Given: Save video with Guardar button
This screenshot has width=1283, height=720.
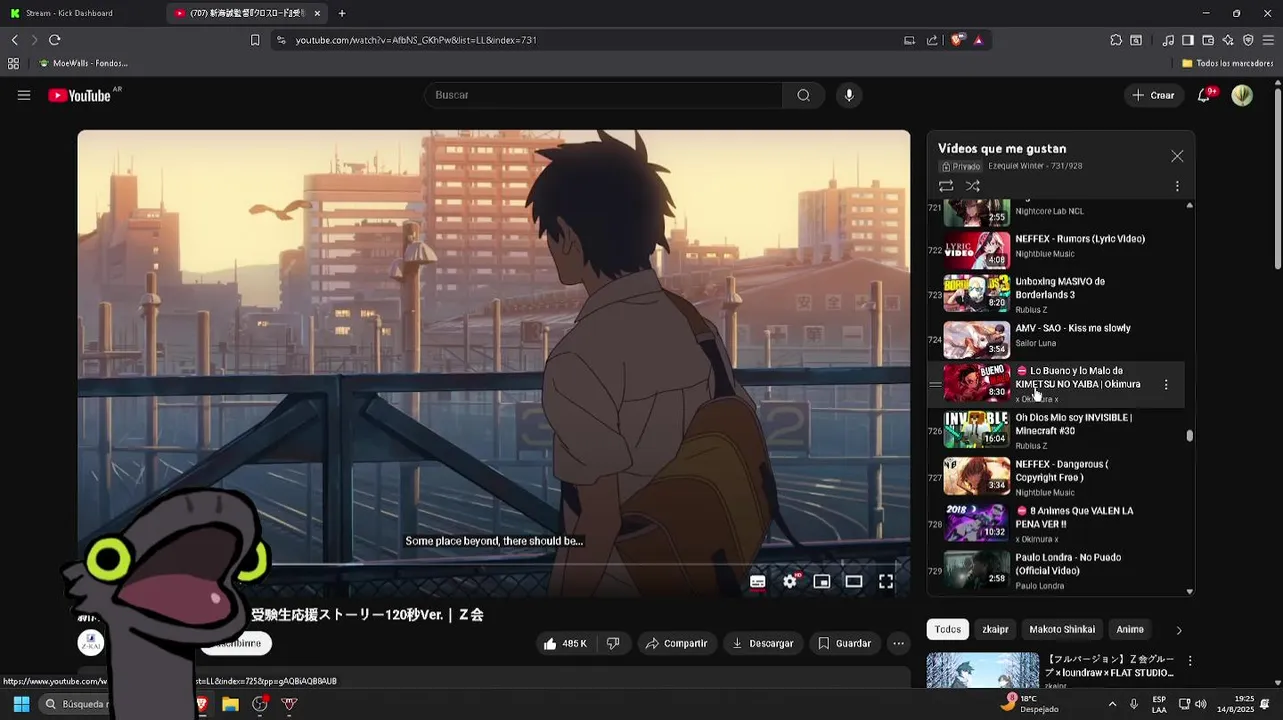Looking at the screenshot, I should (845, 643).
